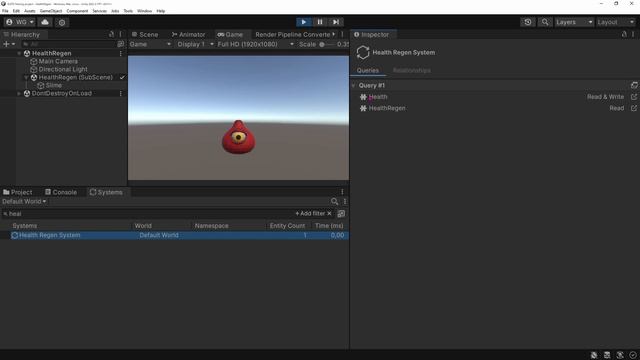Click the Step frame button
This screenshot has height=360, width=640.
pos(336,22)
